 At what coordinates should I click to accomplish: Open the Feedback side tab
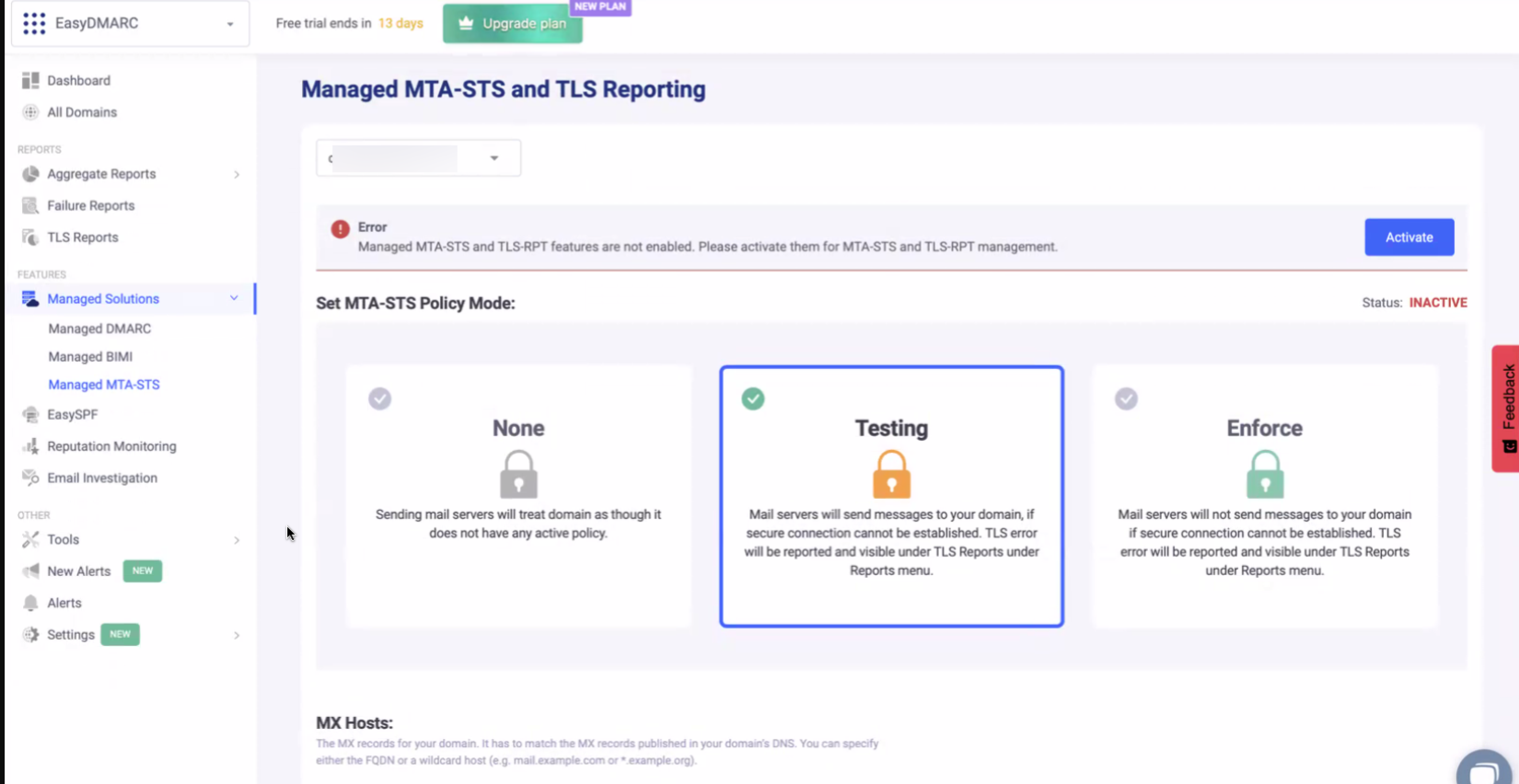(x=1506, y=408)
